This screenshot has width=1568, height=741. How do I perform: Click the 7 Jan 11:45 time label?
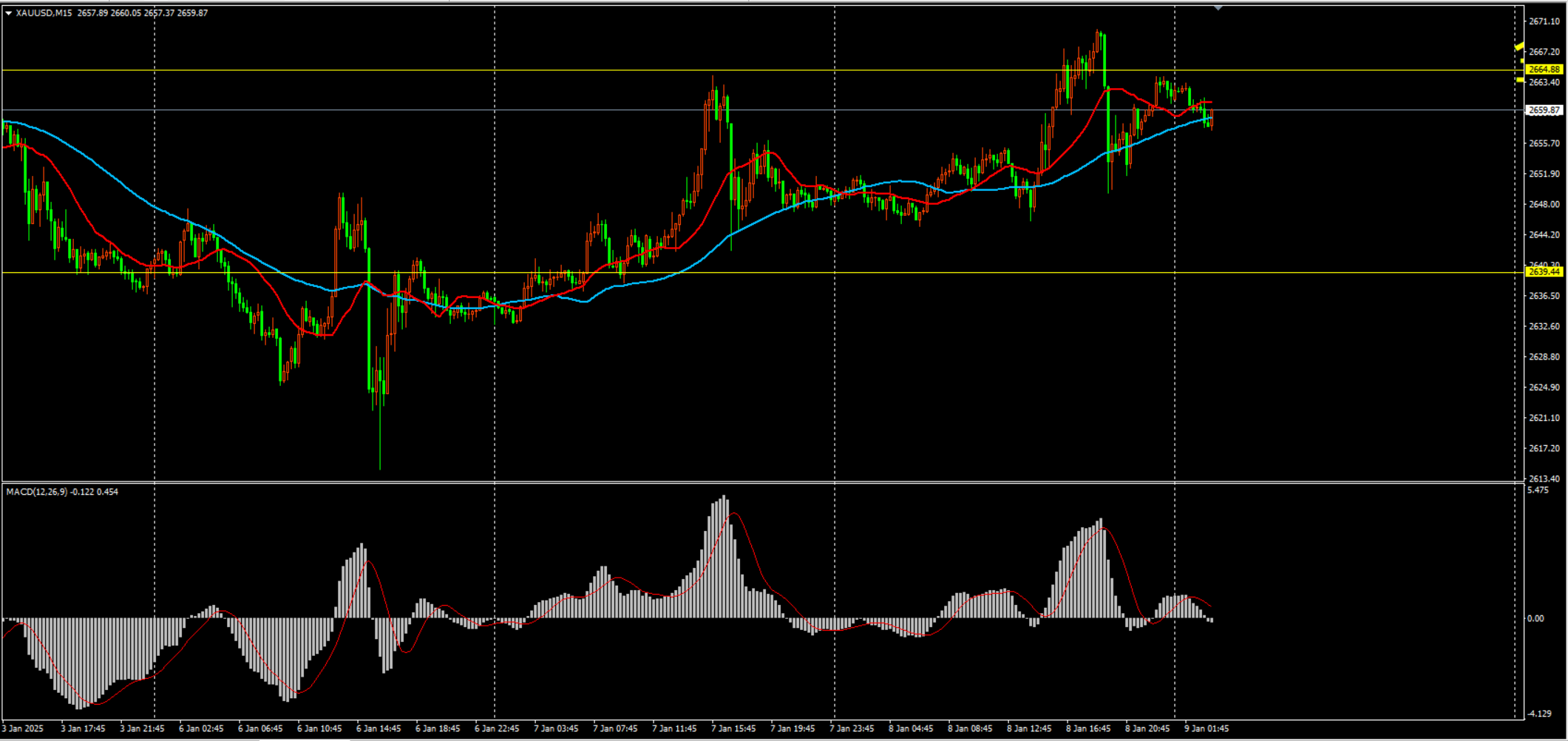click(674, 728)
